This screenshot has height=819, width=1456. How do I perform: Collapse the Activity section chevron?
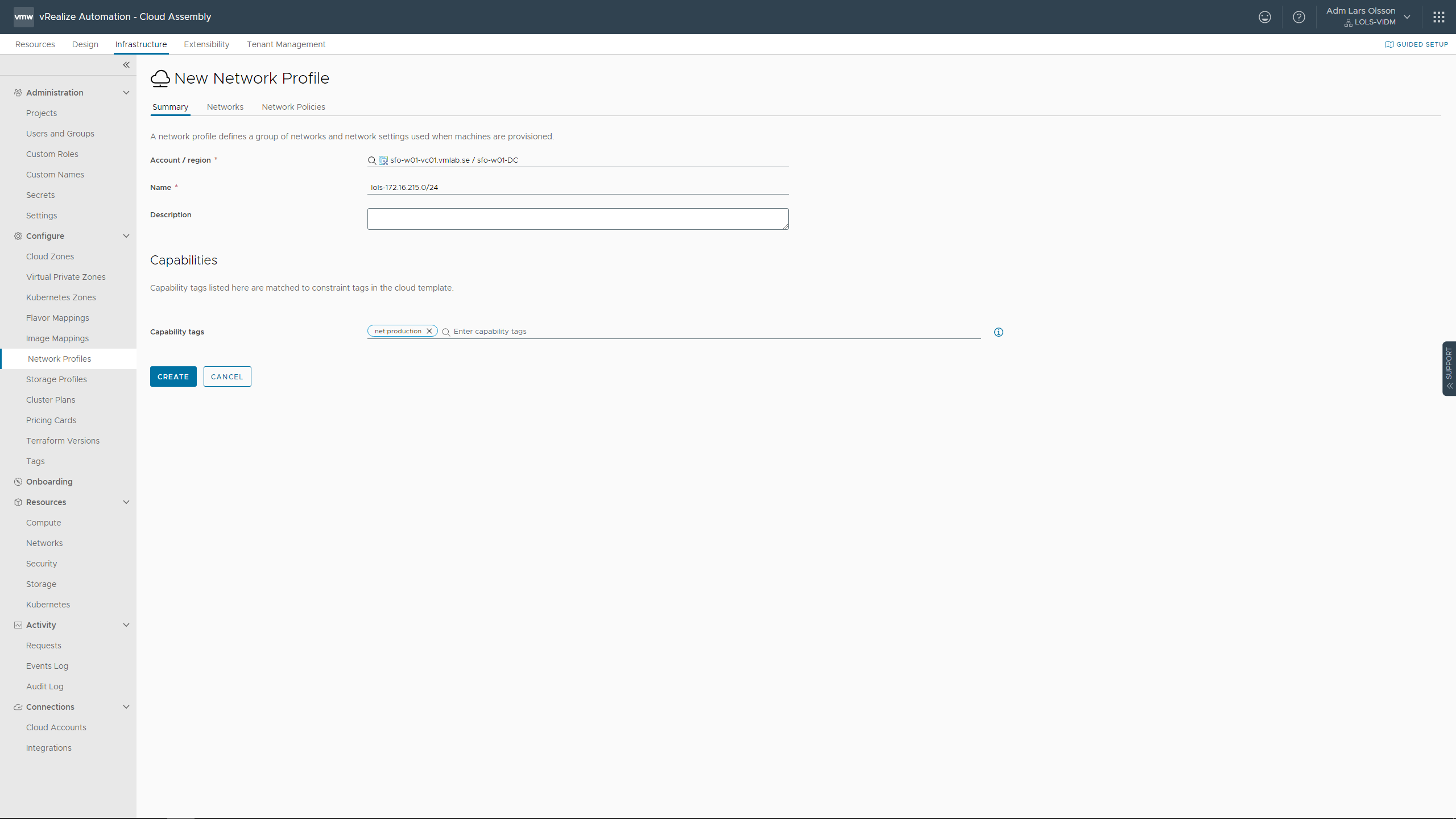[x=126, y=625]
